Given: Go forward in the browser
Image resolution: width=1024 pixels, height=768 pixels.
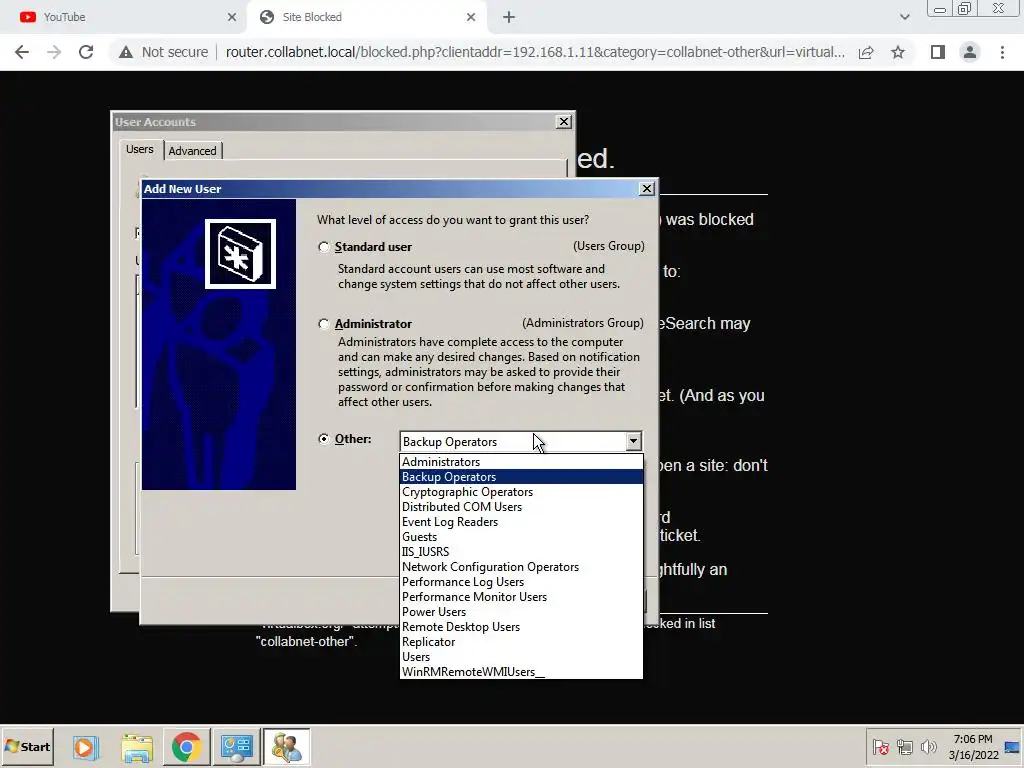Looking at the screenshot, I should [54, 52].
